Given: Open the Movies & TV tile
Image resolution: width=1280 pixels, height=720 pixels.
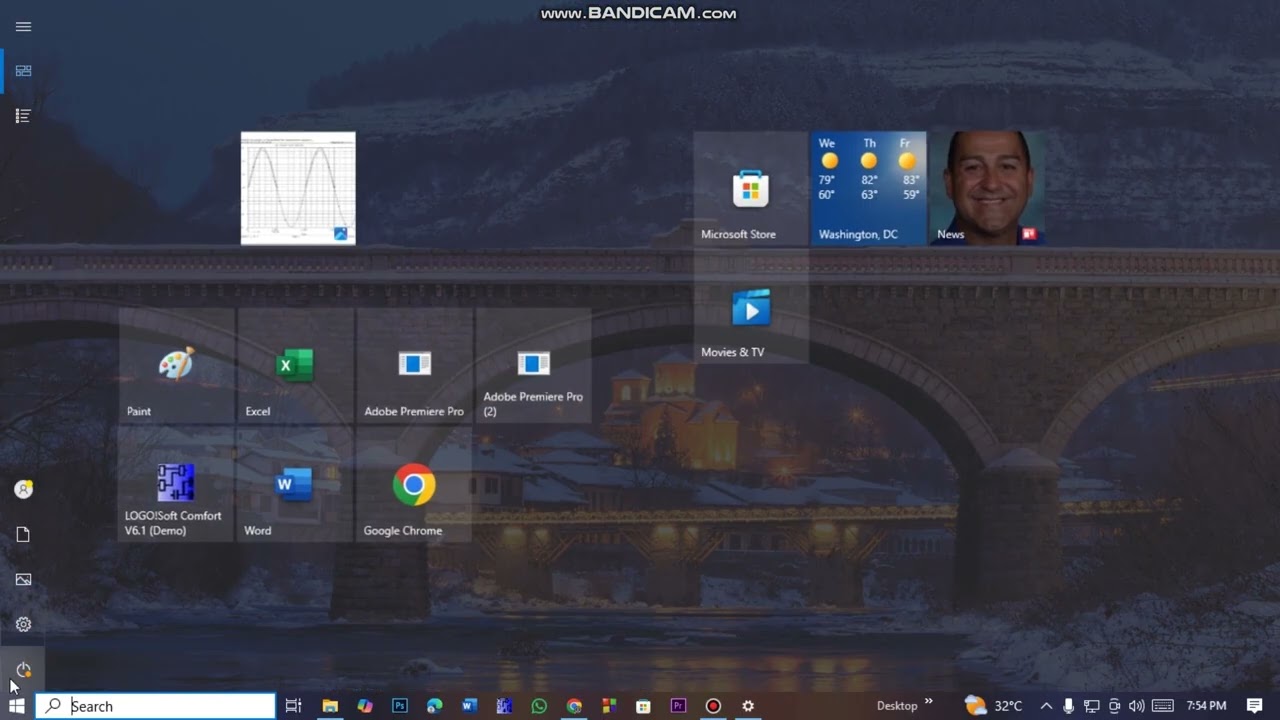Looking at the screenshot, I should click(751, 306).
